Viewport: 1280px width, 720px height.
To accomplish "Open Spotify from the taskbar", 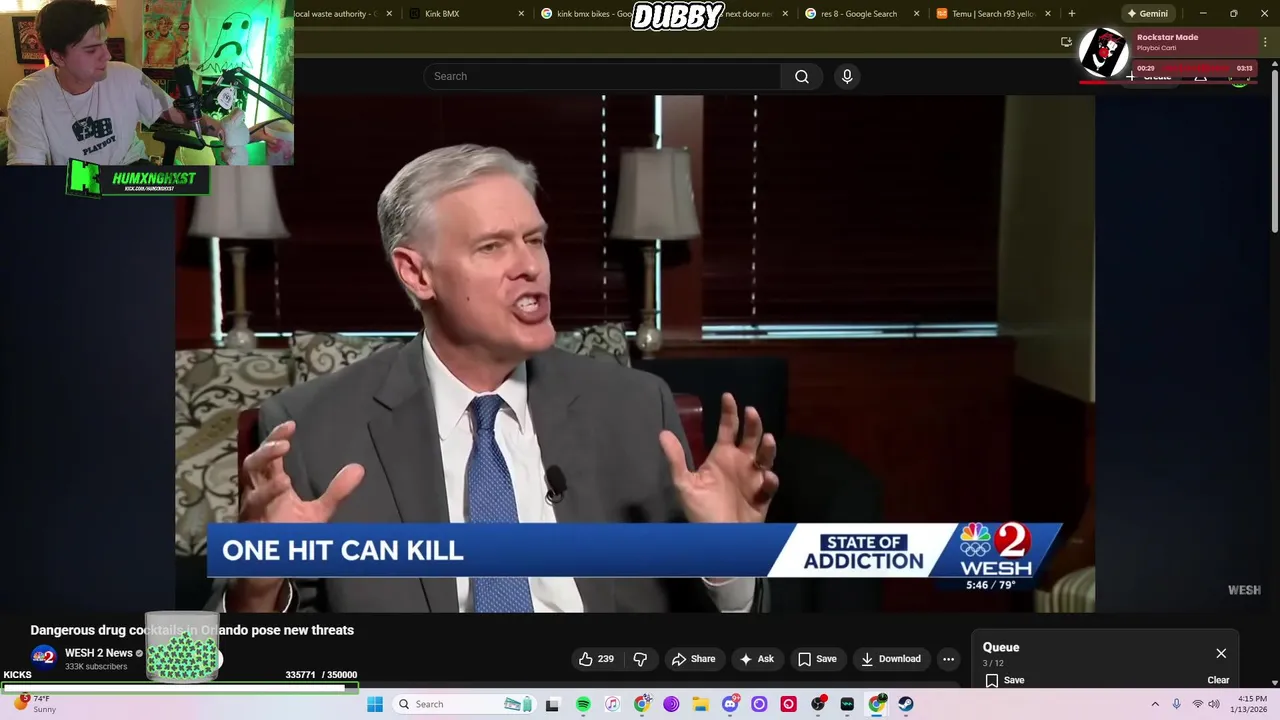I will [x=583, y=704].
